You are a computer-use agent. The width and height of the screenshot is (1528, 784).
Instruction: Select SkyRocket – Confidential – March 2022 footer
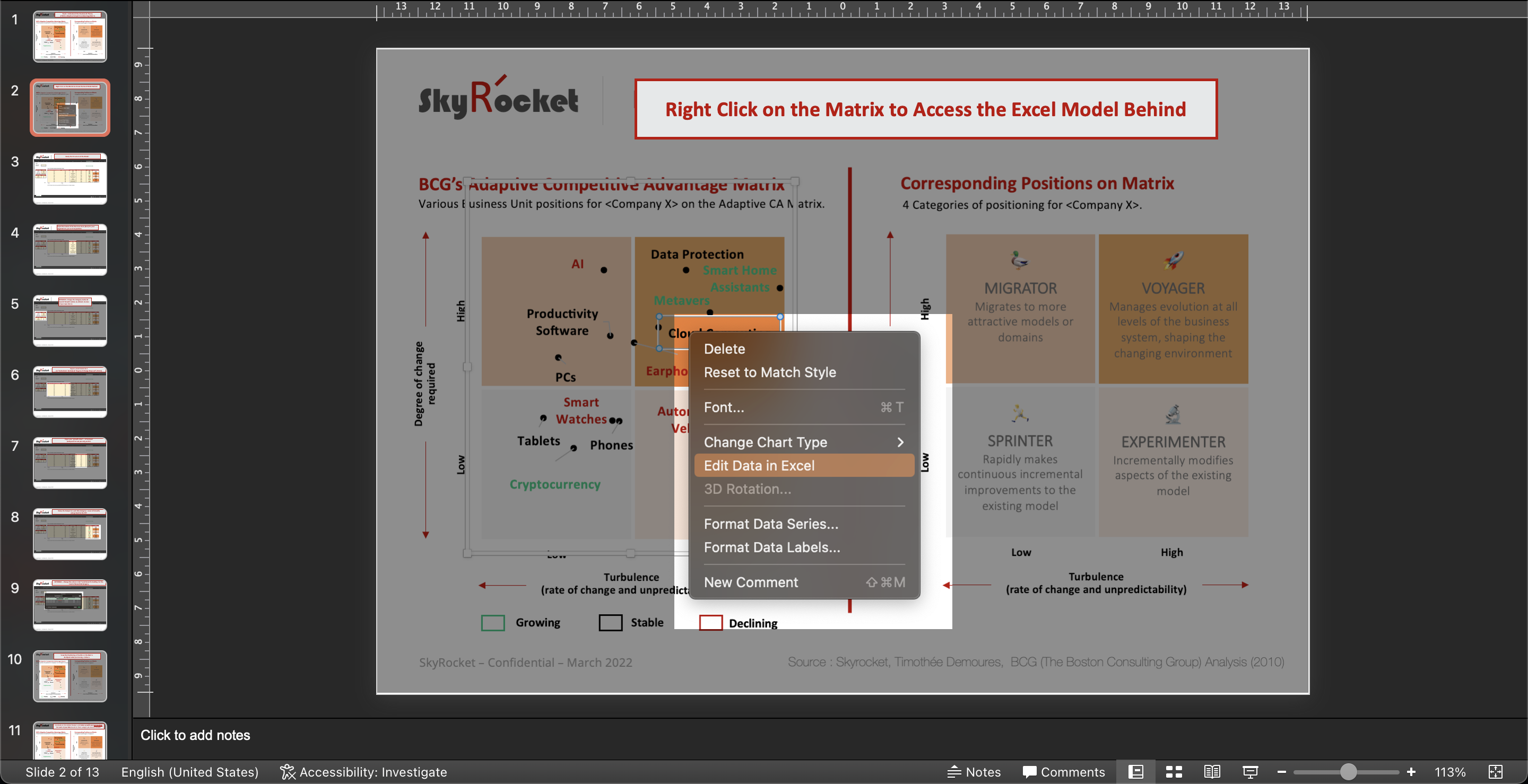(526, 663)
